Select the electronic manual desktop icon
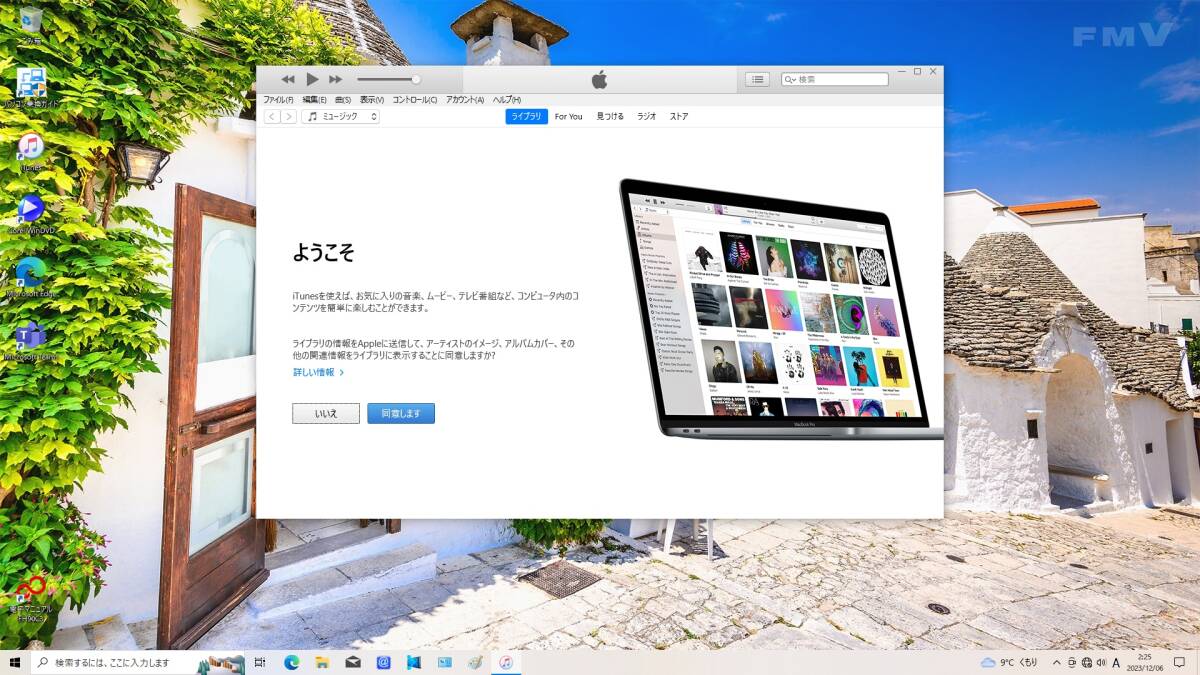The height and width of the screenshot is (675, 1200). pos(31,597)
